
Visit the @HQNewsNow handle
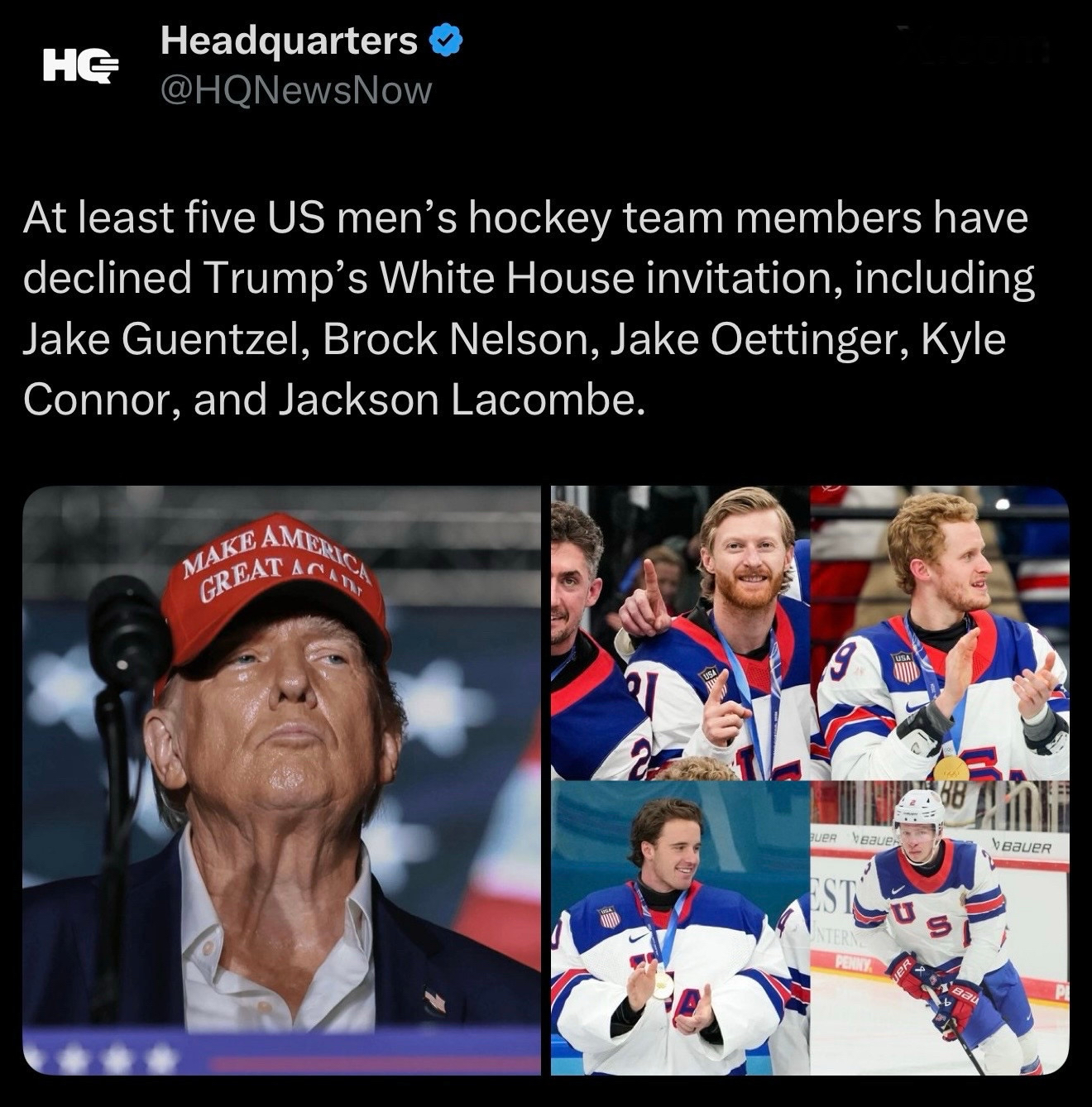point(296,91)
